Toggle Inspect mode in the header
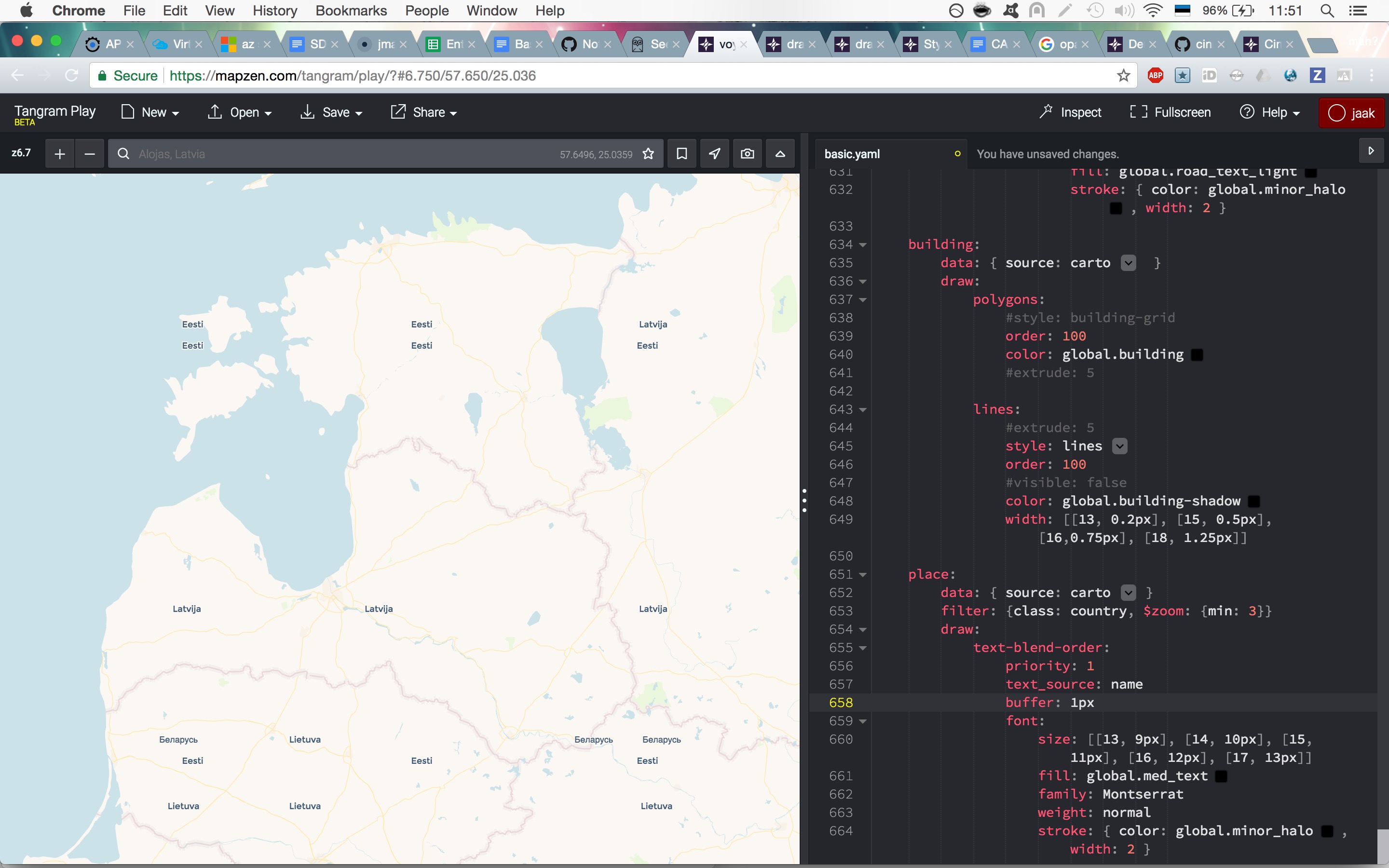Image resolution: width=1389 pixels, height=868 pixels. click(1071, 112)
